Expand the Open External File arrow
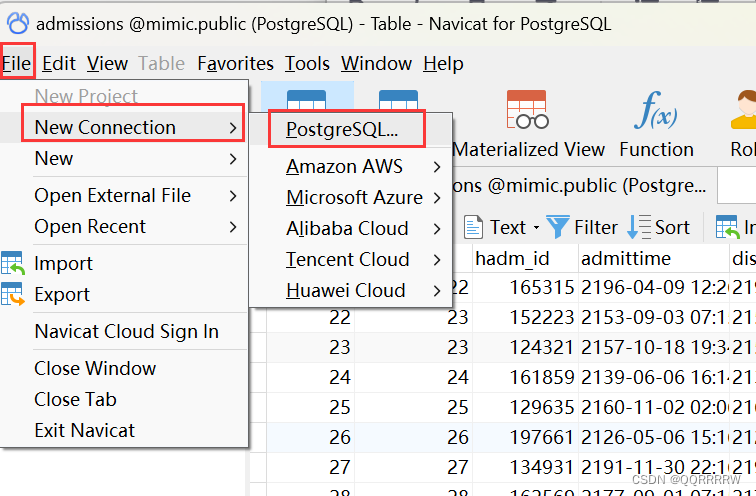Viewport: 756px width, 496px height. (233, 196)
